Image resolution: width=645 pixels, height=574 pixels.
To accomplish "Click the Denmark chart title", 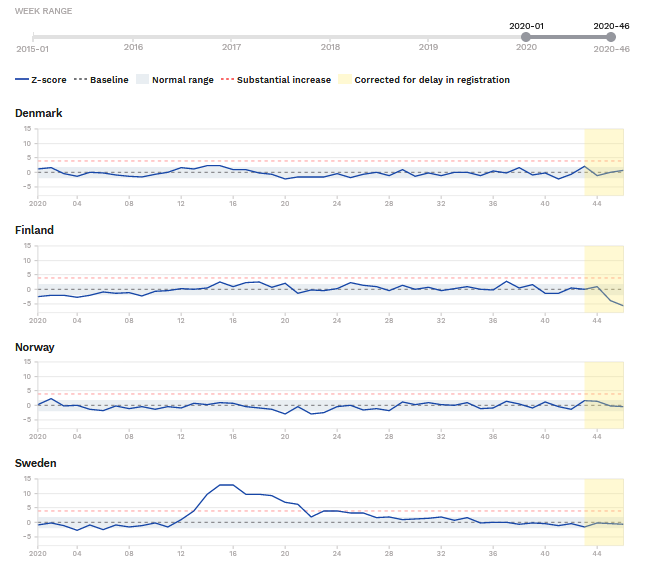I will [x=39, y=113].
